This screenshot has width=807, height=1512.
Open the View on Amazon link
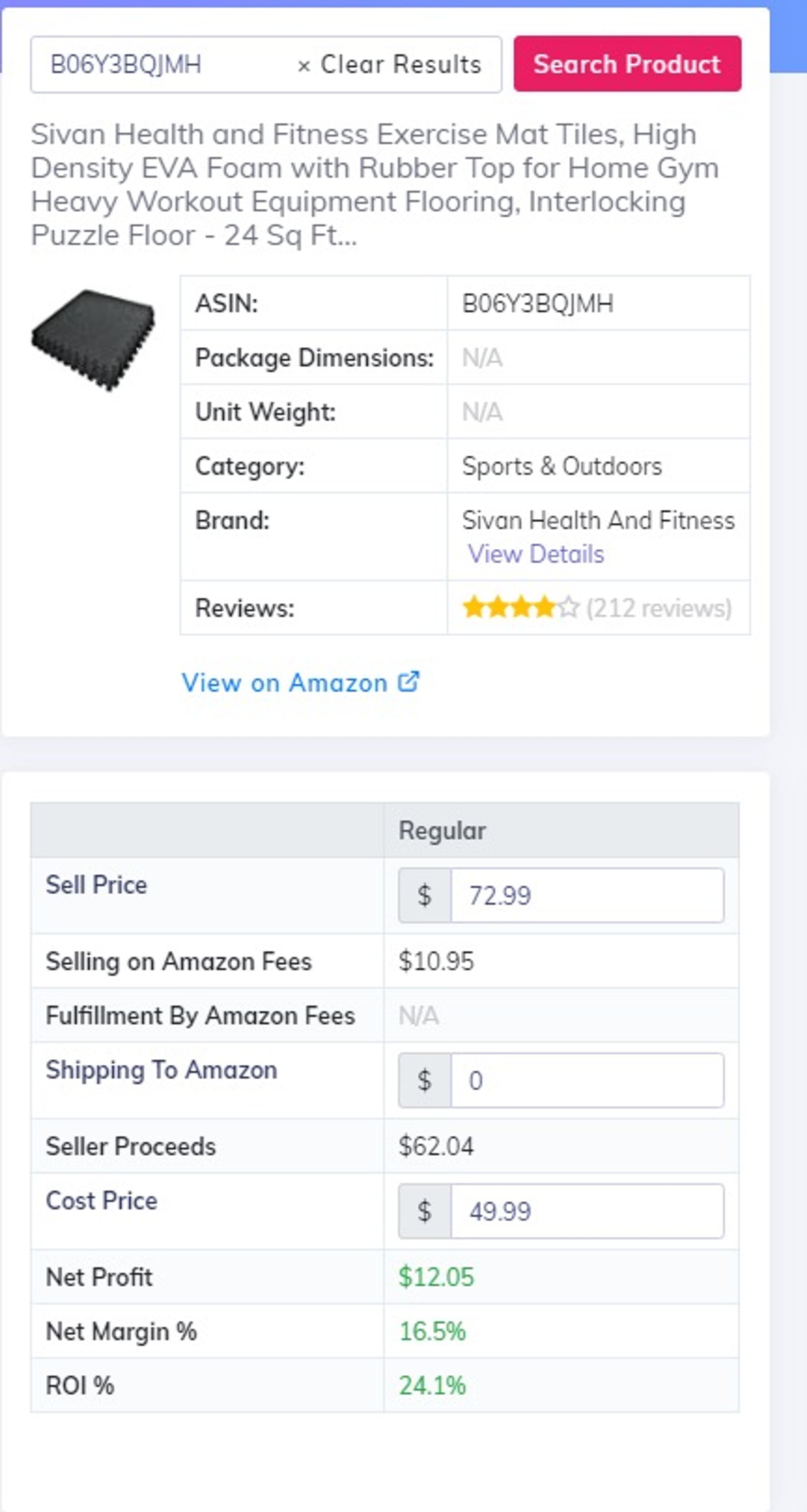click(284, 683)
